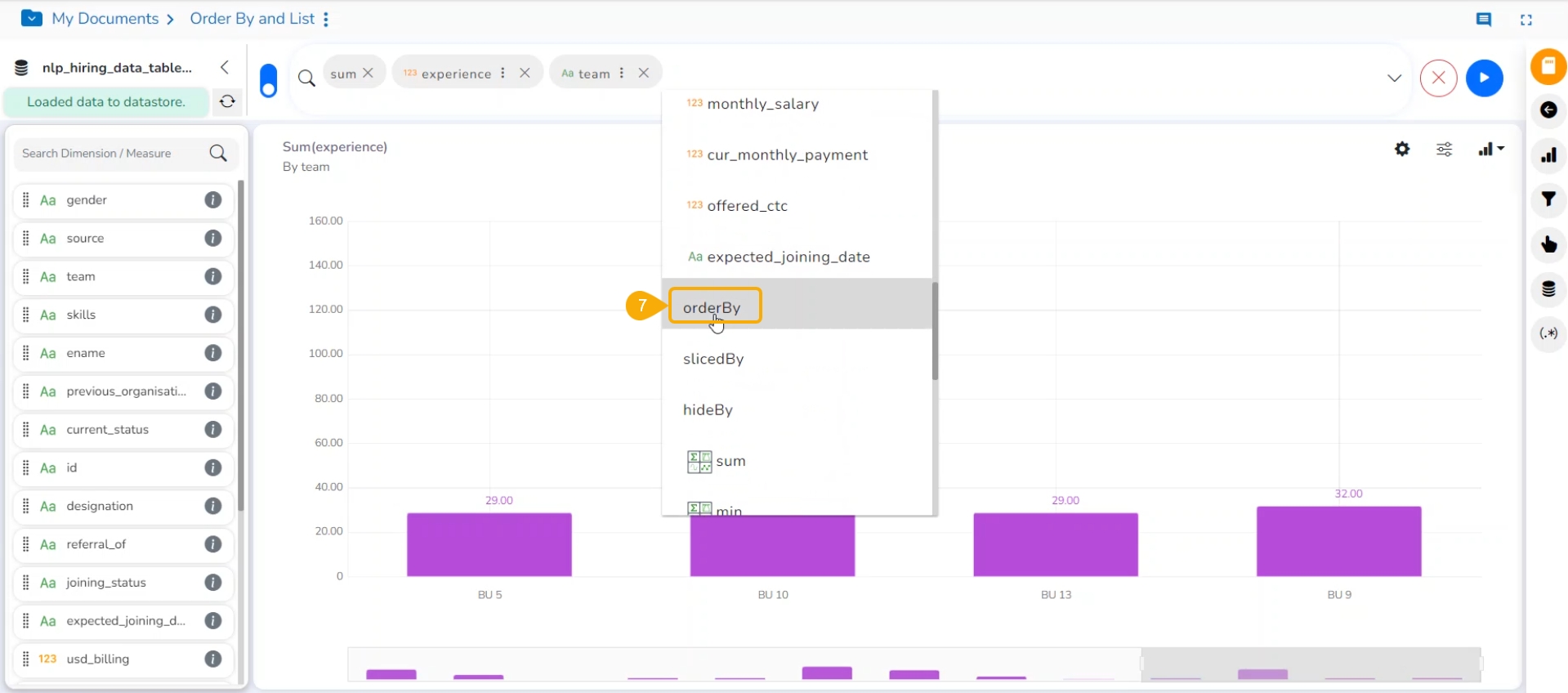Open chart settings gear icon
This screenshot has height=693, width=1568.
(1402, 150)
